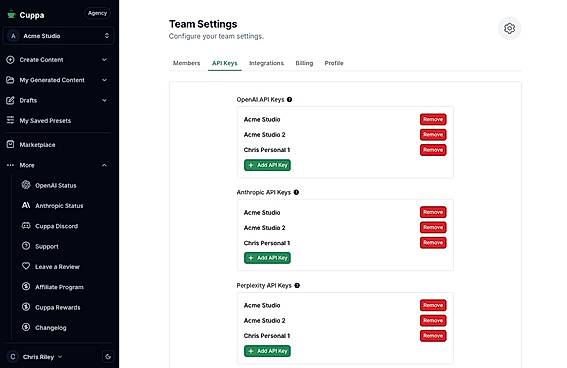Click the Leave a Review heart icon

tap(26, 266)
